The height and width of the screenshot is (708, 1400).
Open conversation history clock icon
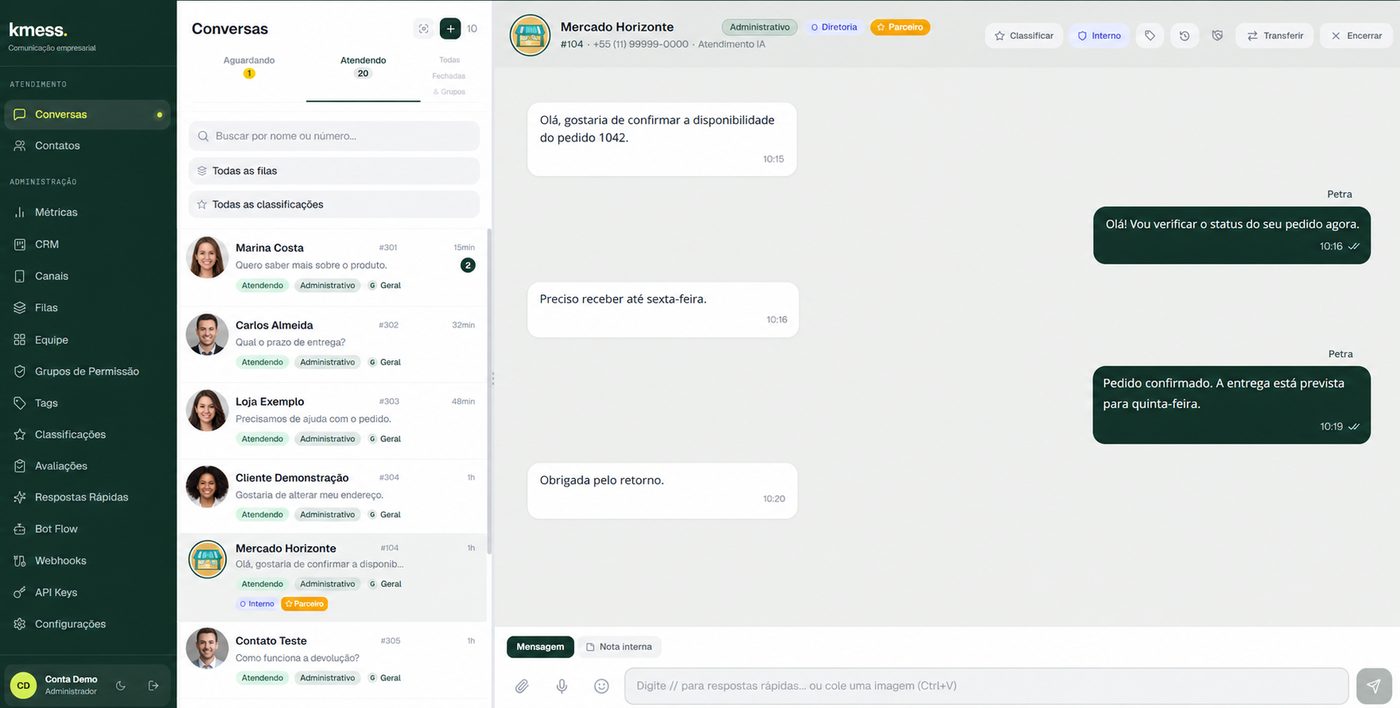pos(1185,36)
